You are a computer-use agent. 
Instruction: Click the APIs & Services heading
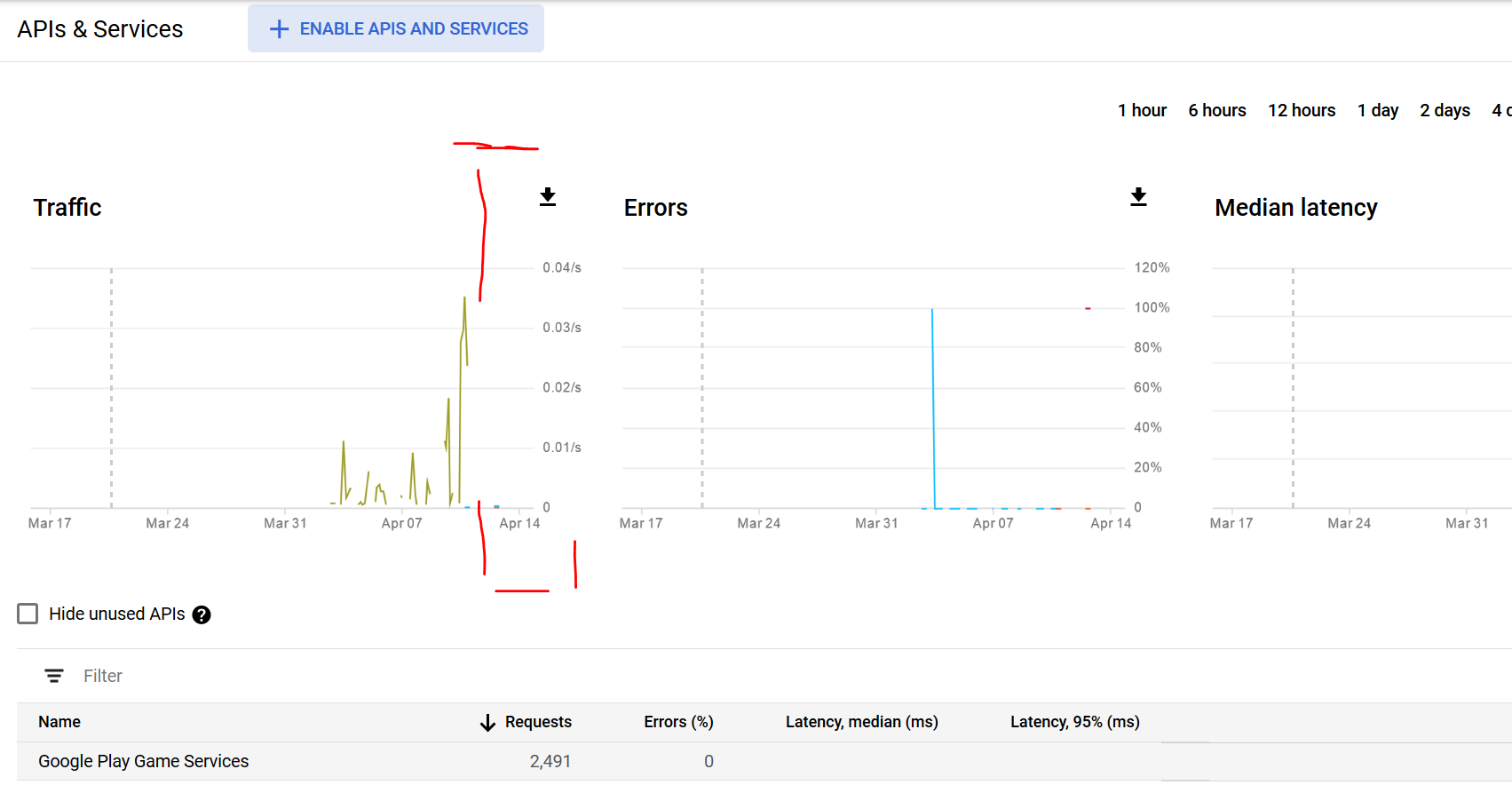100,29
